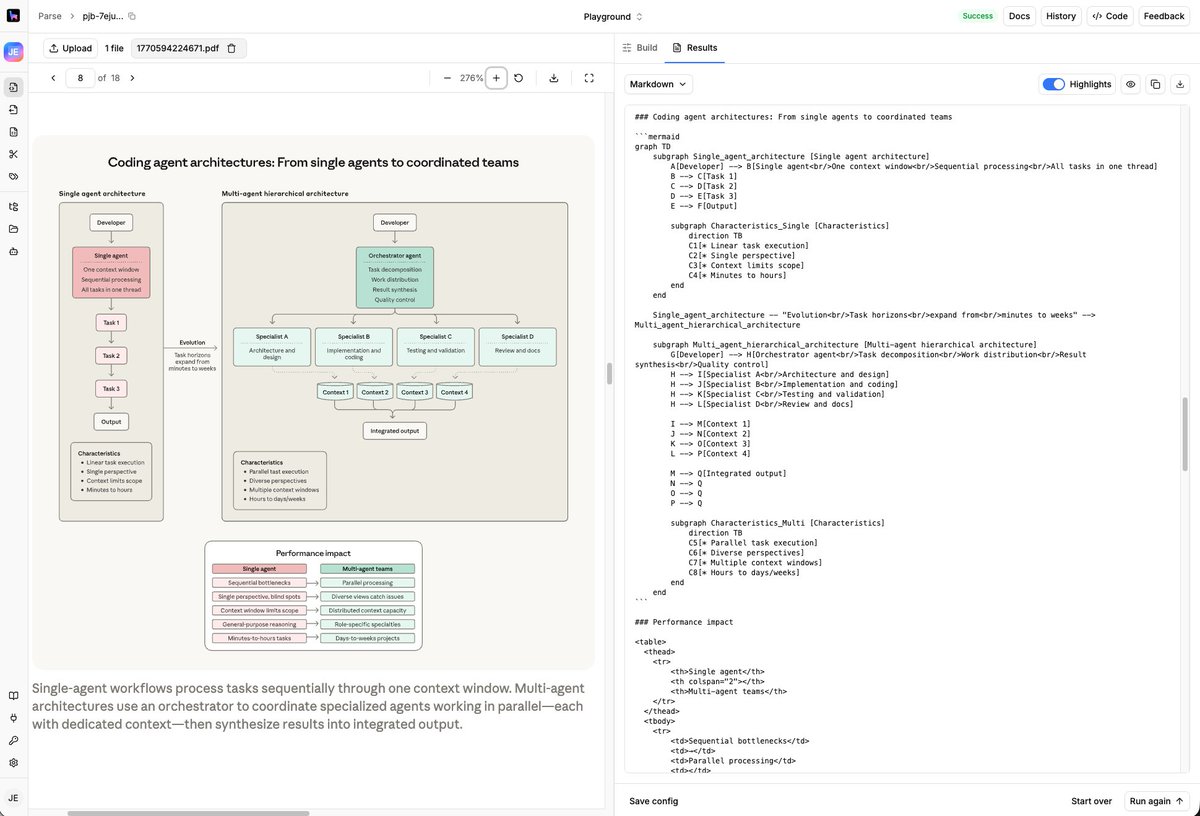Download the PDF from the viewer toolbar
Screen dimensions: 1200x816
pos(554,78)
